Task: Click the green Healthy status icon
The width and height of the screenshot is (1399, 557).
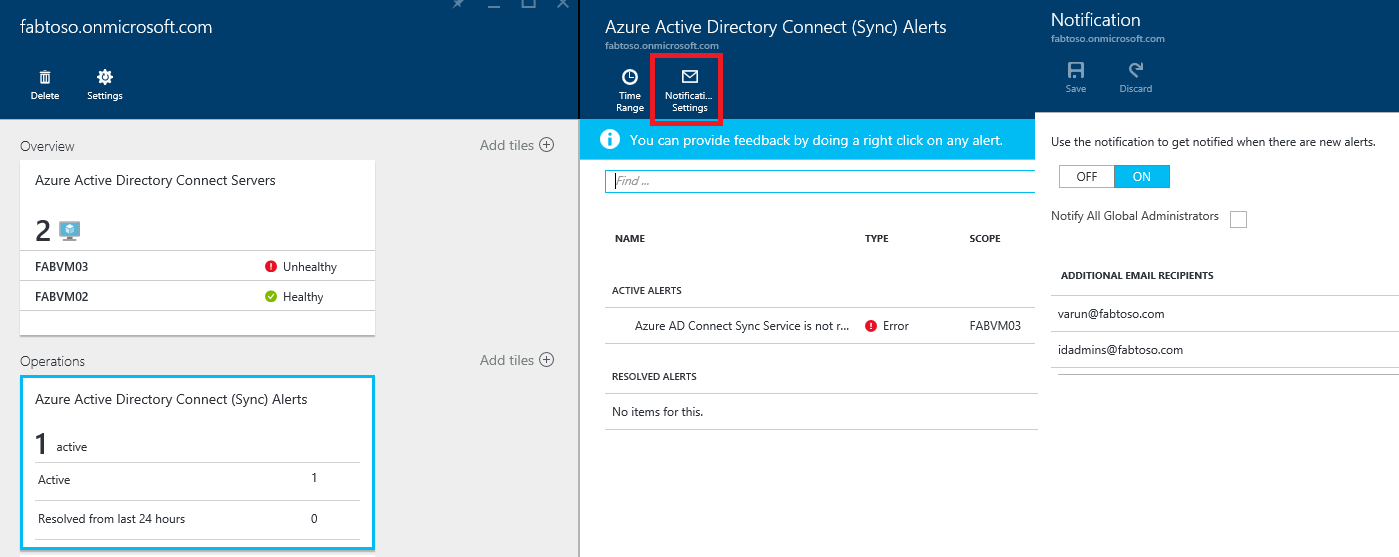Action: click(x=271, y=297)
